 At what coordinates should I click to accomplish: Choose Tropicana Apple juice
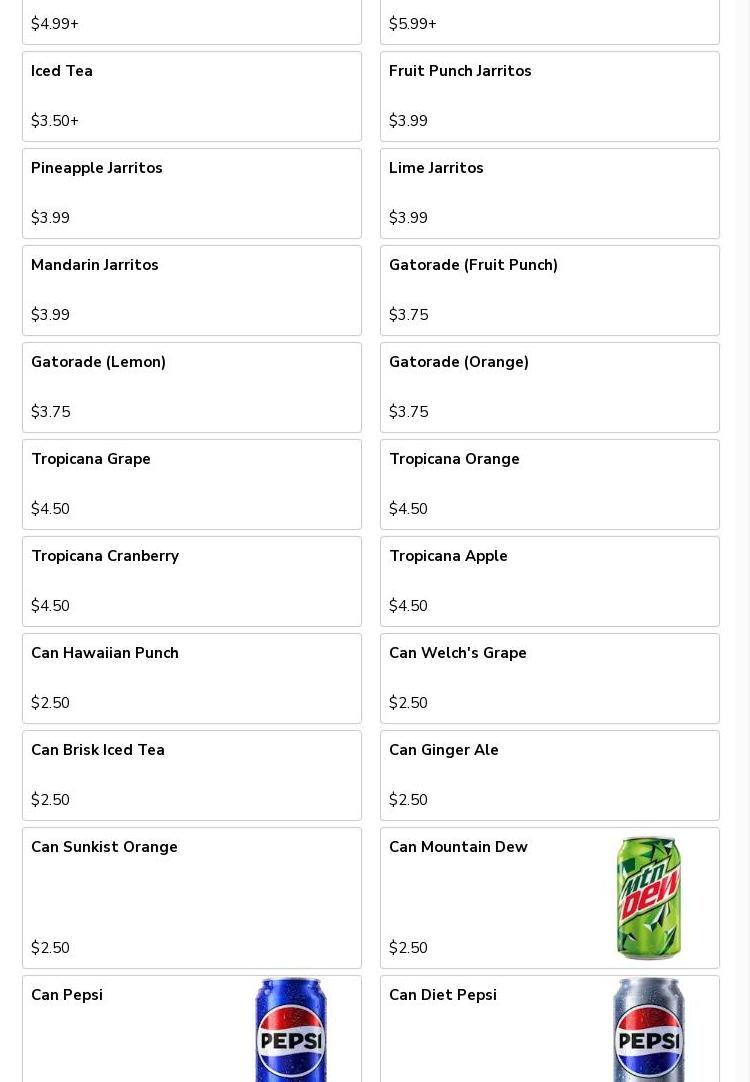coord(550,581)
